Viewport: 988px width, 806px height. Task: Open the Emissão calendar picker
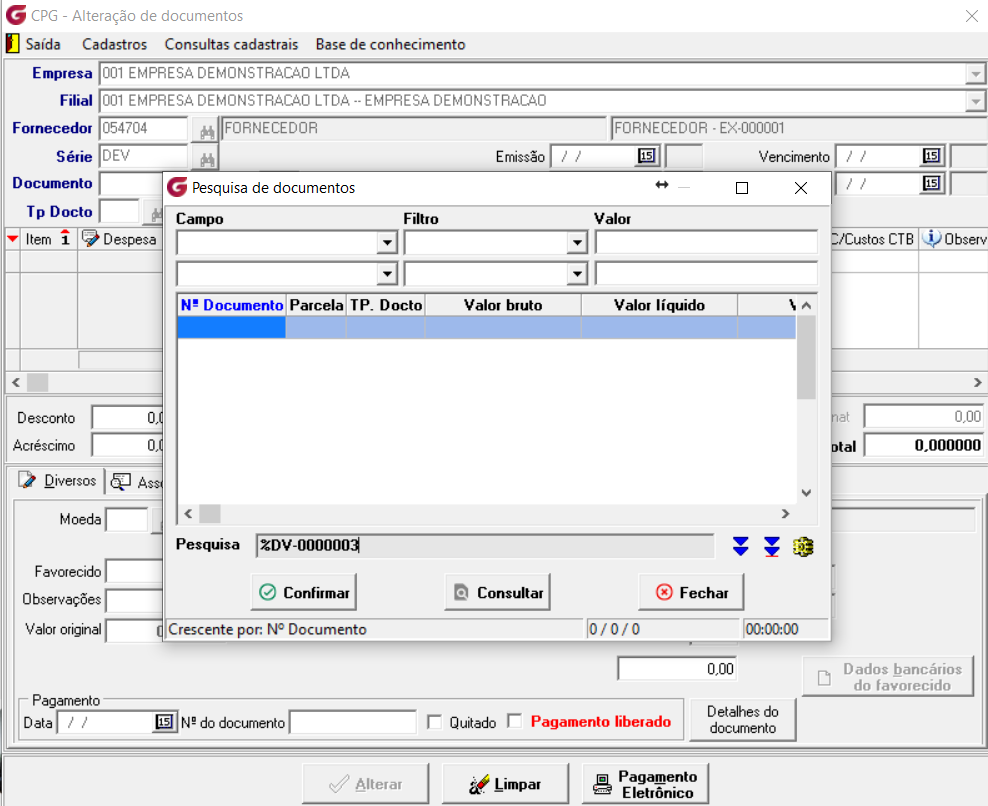click(x=646, y=156)
